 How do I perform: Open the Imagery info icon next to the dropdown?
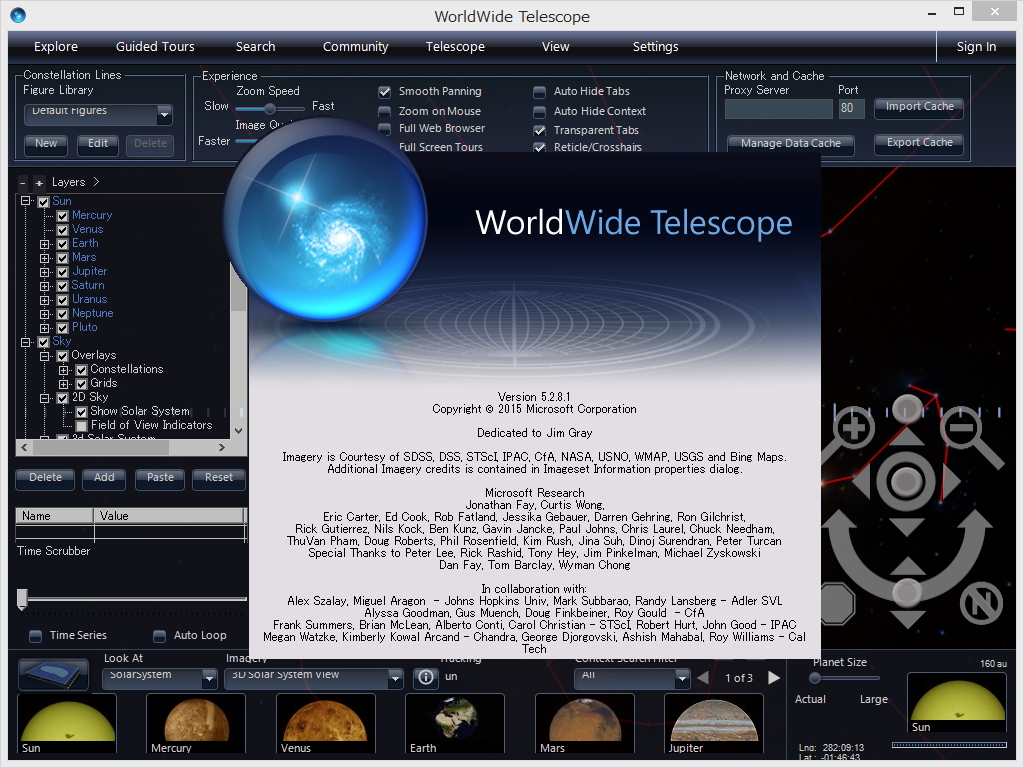click(x=425, y=677)
